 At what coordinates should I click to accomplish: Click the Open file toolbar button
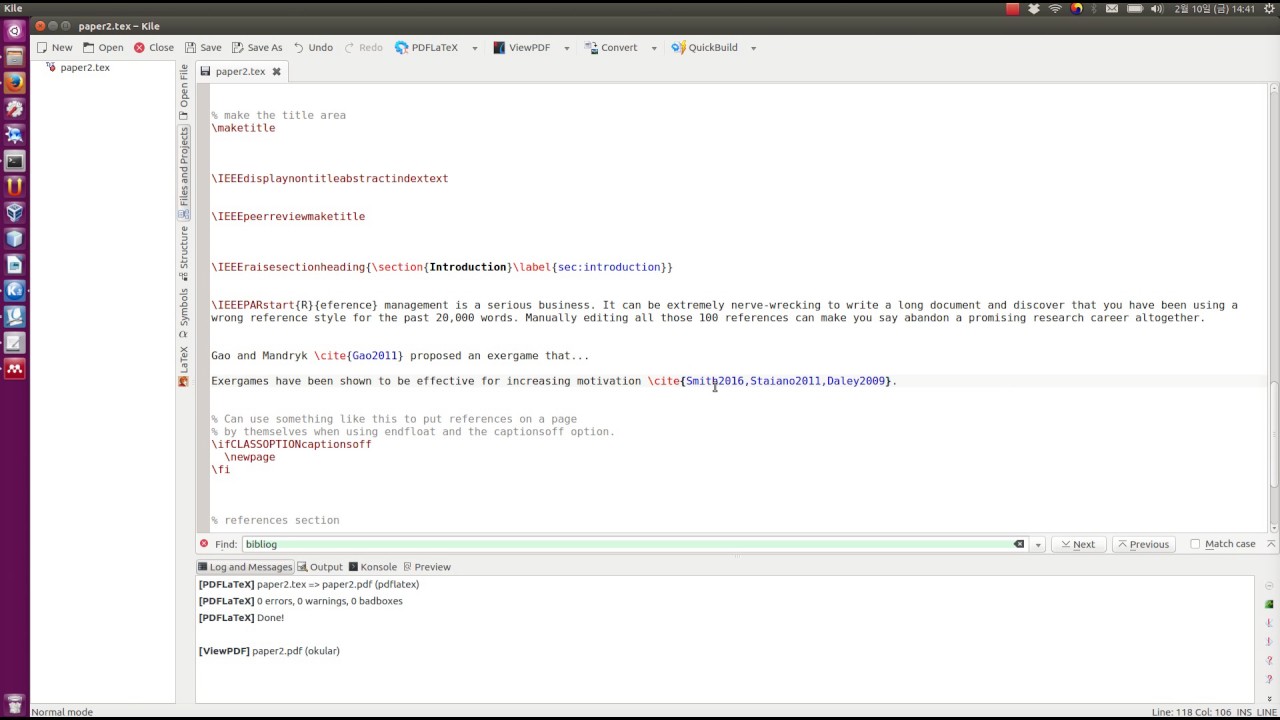click(104, 47)
